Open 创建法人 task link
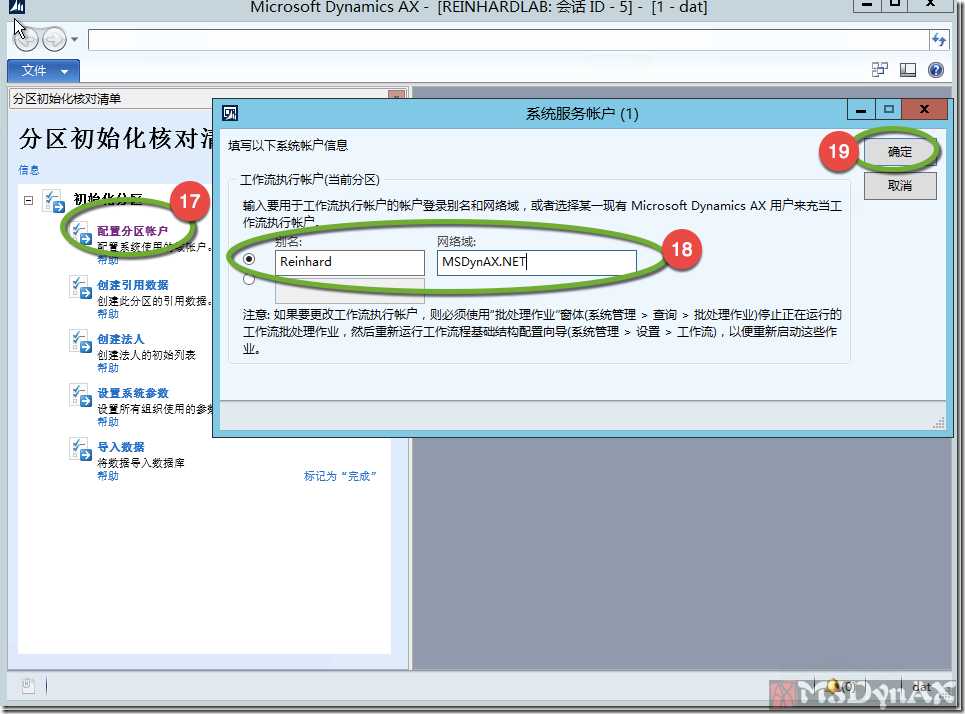The height and width of the screenshot is (714, 965). [121, 339]
